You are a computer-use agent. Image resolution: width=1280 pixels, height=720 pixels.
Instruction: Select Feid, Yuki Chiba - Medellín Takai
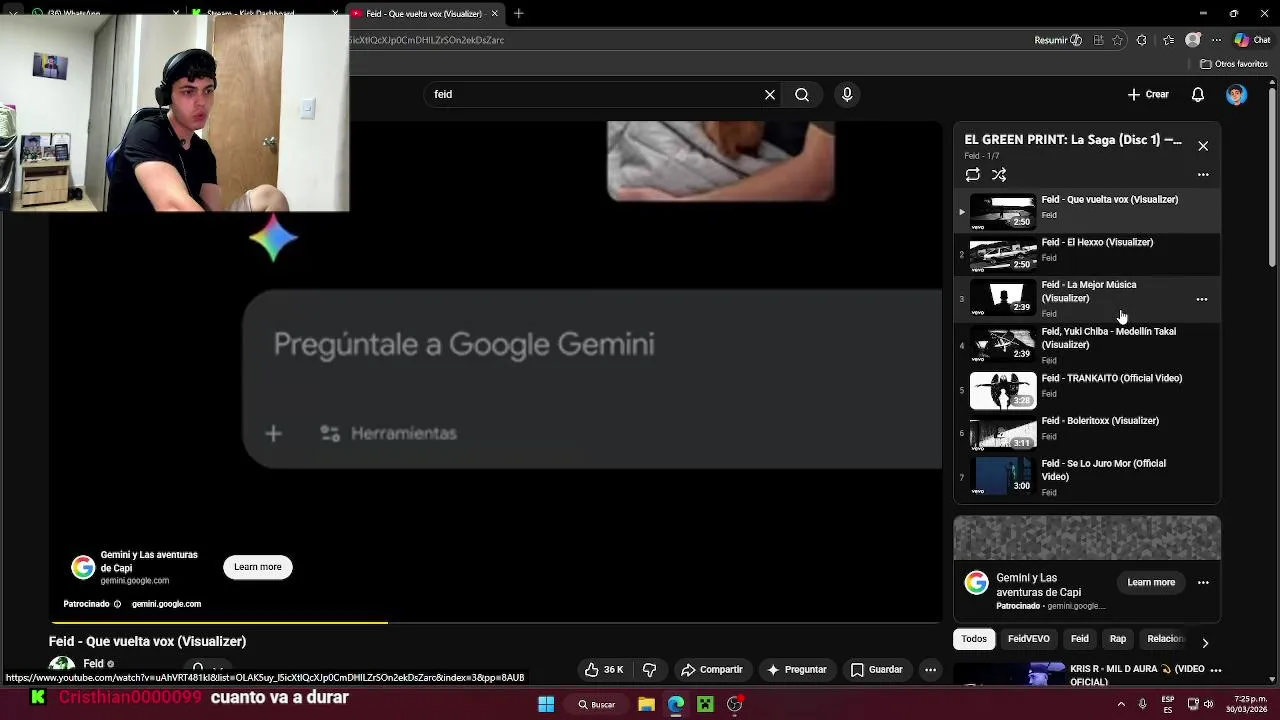1087,346
